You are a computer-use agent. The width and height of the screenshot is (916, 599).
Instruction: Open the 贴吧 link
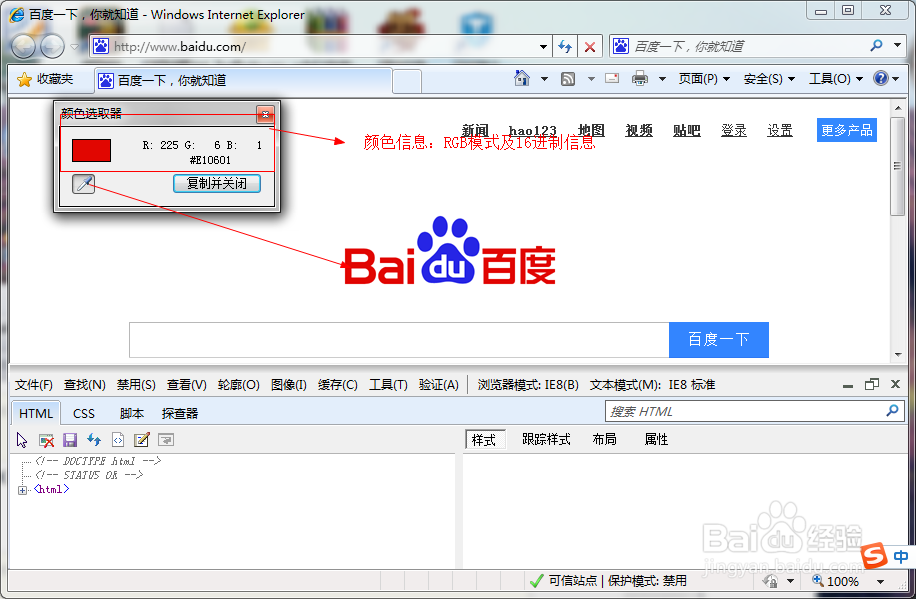click(687, 130)
